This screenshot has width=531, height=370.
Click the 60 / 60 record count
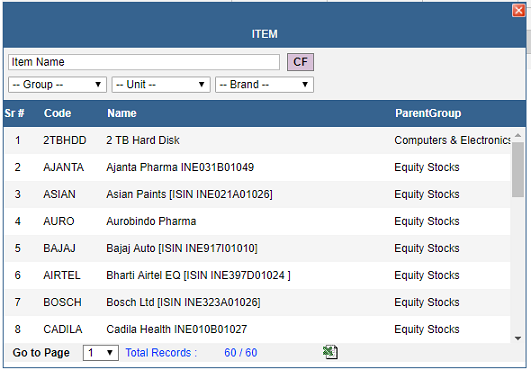coord(241,353)
